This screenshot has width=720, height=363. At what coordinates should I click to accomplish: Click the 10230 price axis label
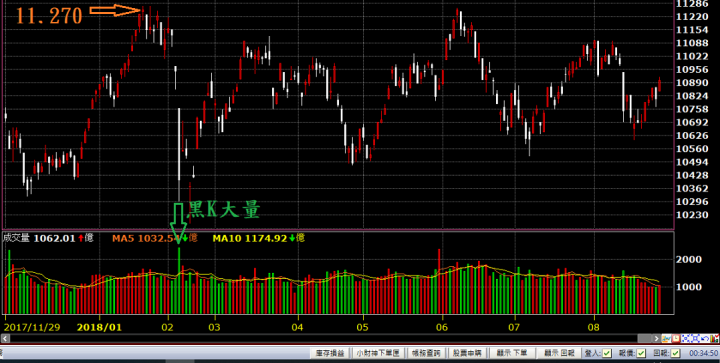pos(692,215)
